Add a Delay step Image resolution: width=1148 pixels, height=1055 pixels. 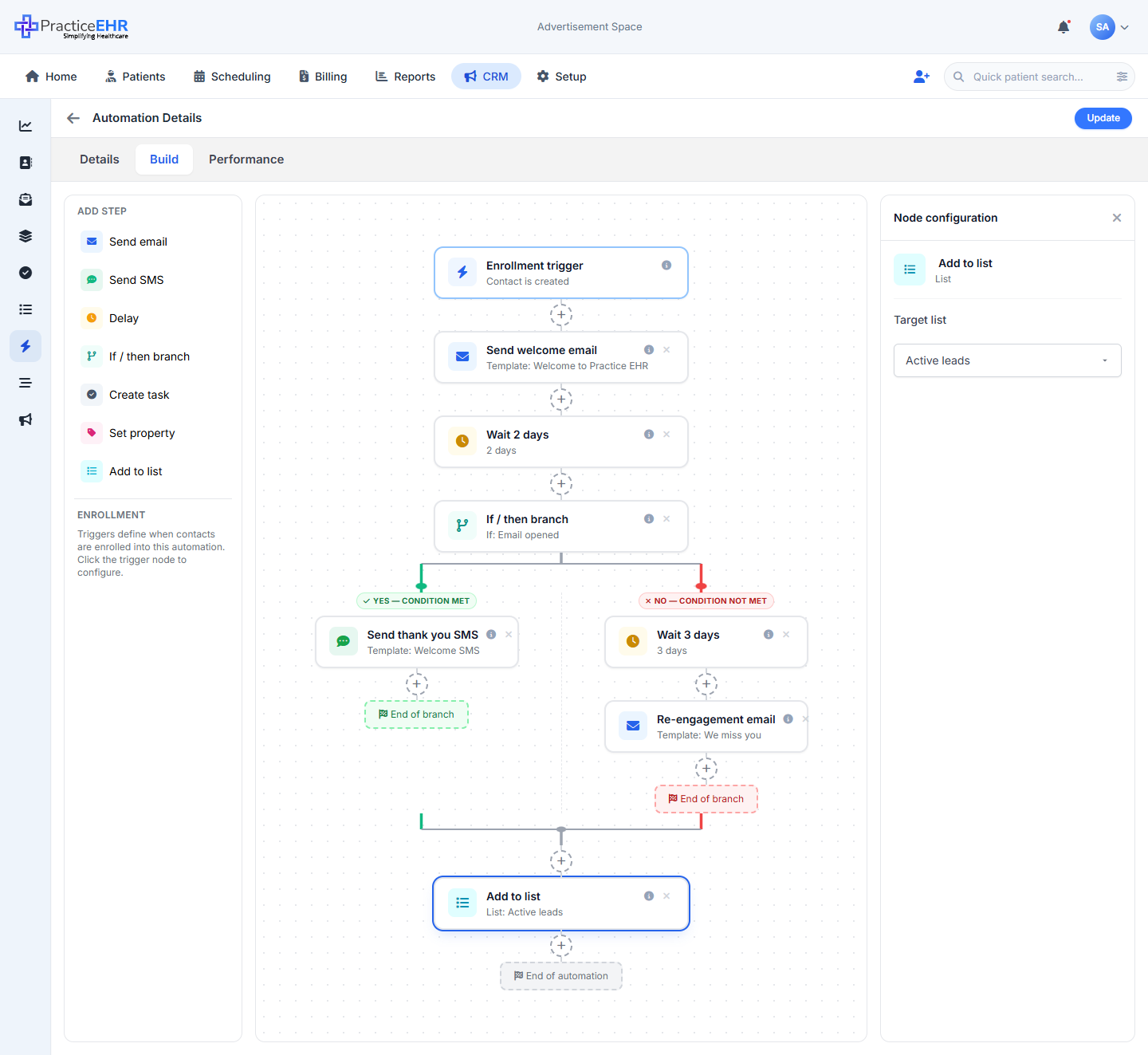click(x=153, y=318)
